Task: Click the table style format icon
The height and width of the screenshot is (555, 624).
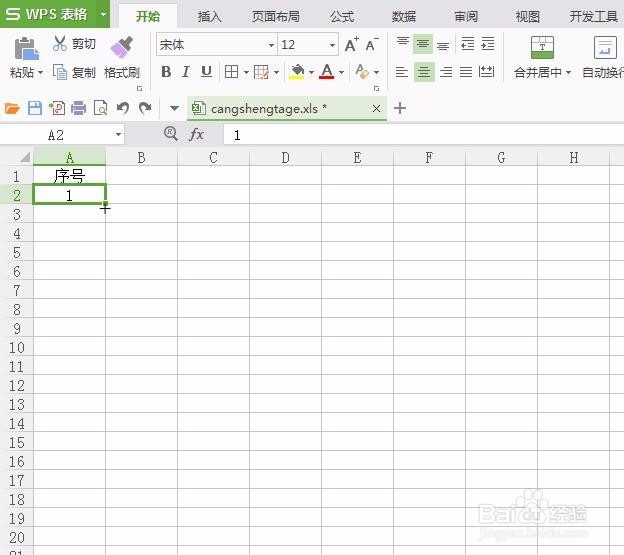Action: click(261, 72)
